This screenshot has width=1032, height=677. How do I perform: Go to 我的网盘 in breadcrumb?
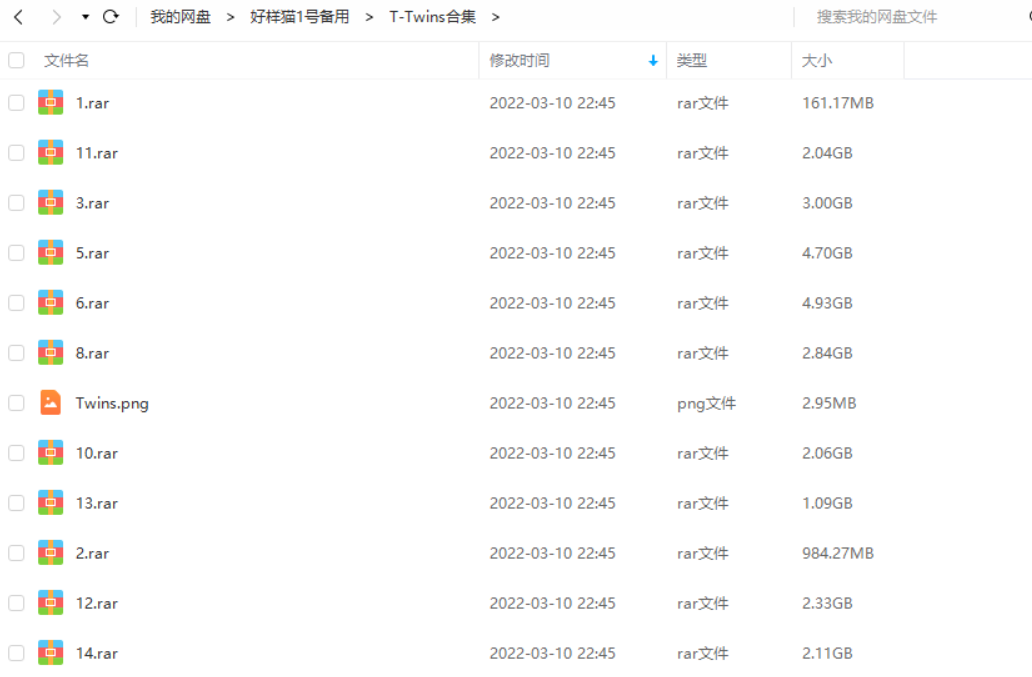[180, 17]
